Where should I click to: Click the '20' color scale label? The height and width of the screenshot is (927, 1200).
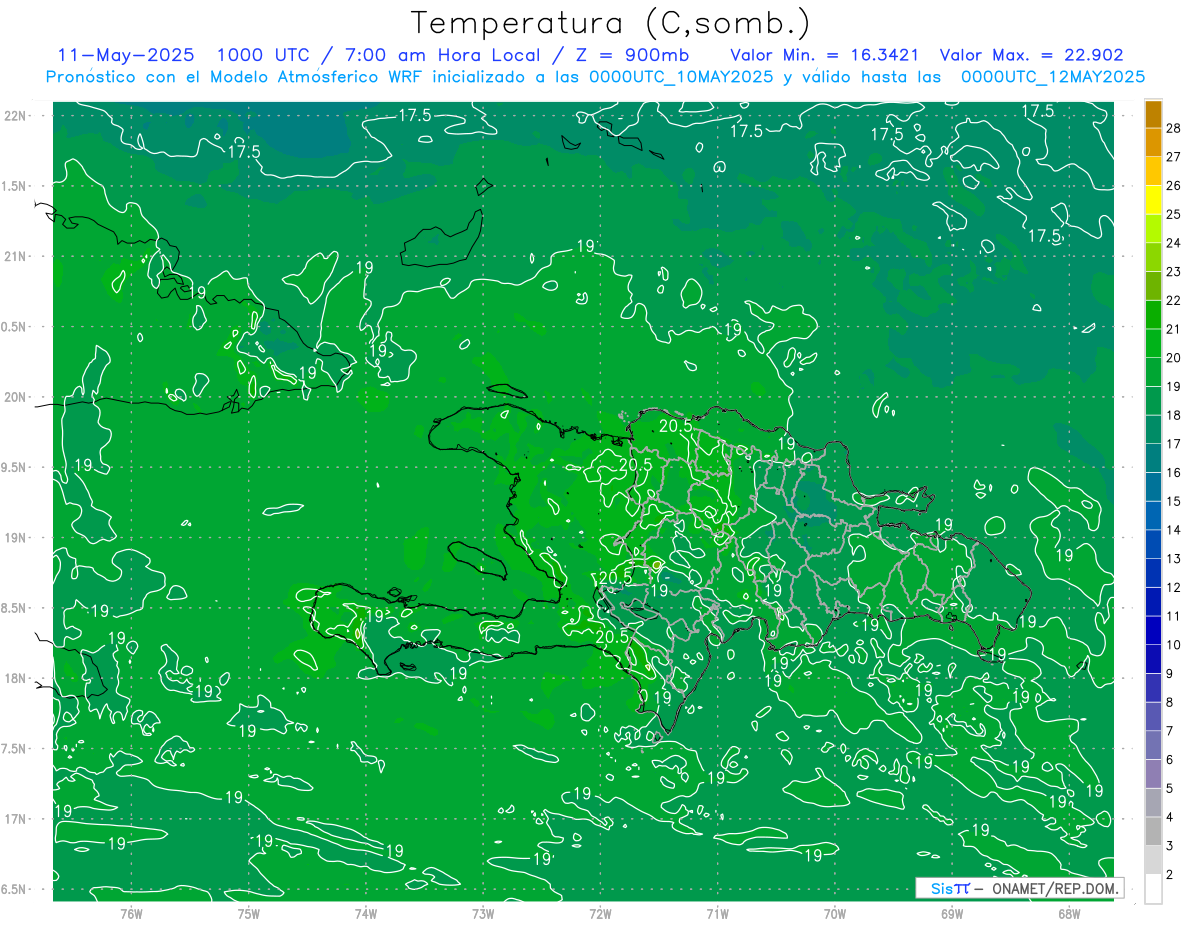coord(1174,357)
